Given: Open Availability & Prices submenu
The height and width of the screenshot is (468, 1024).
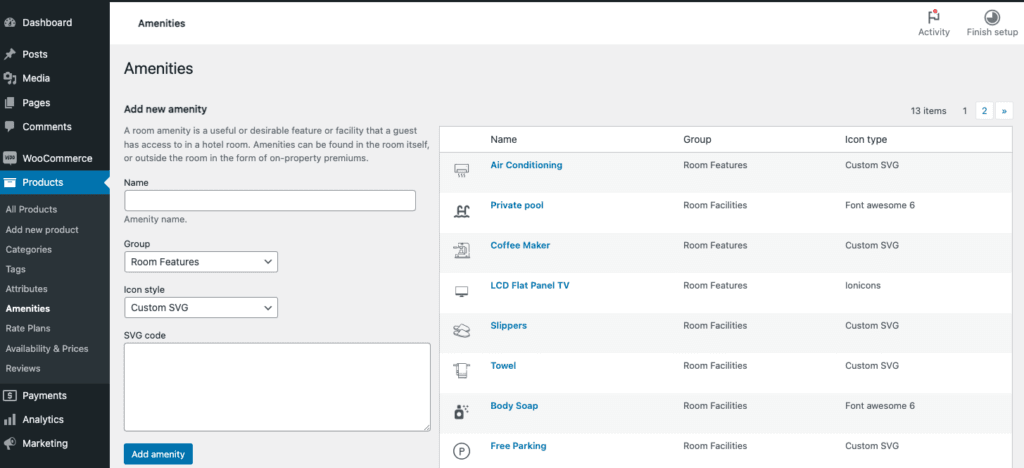Looking at the screenshot, I should (47, 348).
